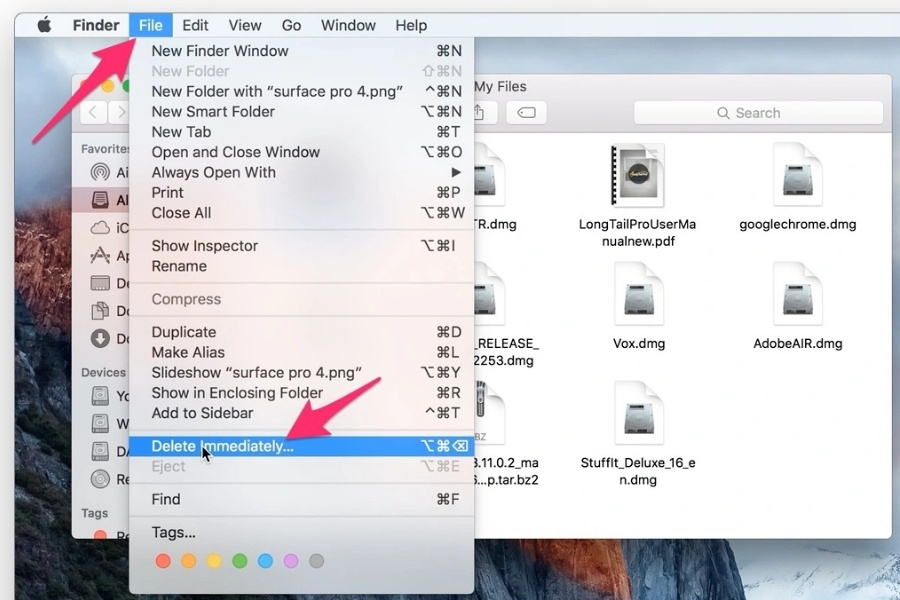Image resolution: width=900 pixels, height=600 pixels.
Task: Select Print in the File menu
Action: tap(302, 192)
